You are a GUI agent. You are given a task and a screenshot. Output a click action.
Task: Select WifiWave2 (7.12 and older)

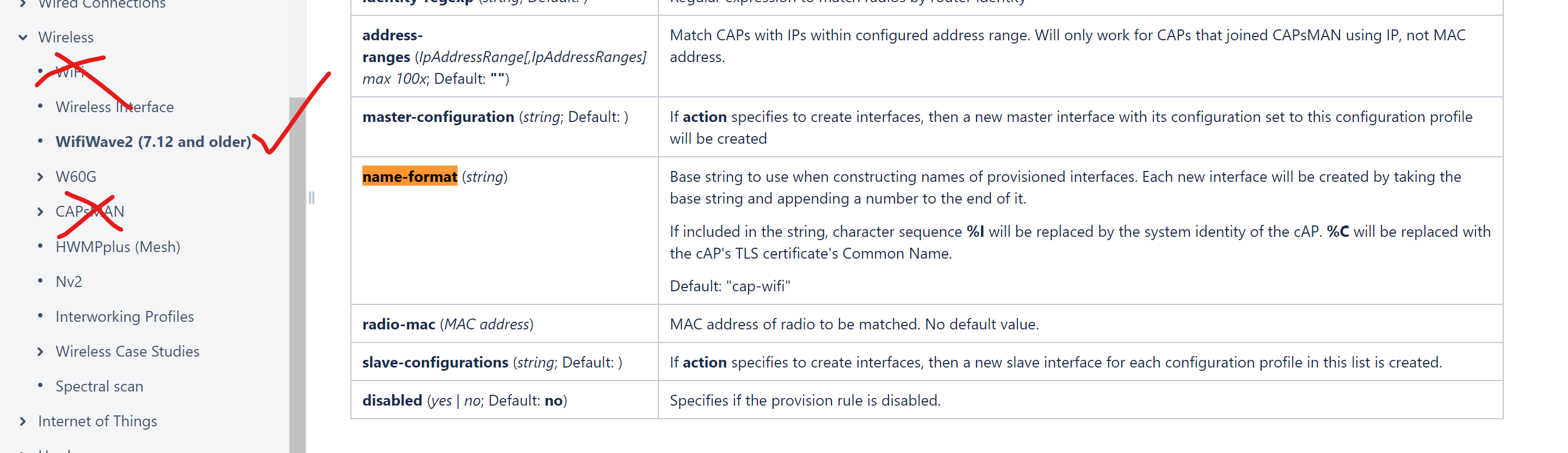click(x=153, y=142)
